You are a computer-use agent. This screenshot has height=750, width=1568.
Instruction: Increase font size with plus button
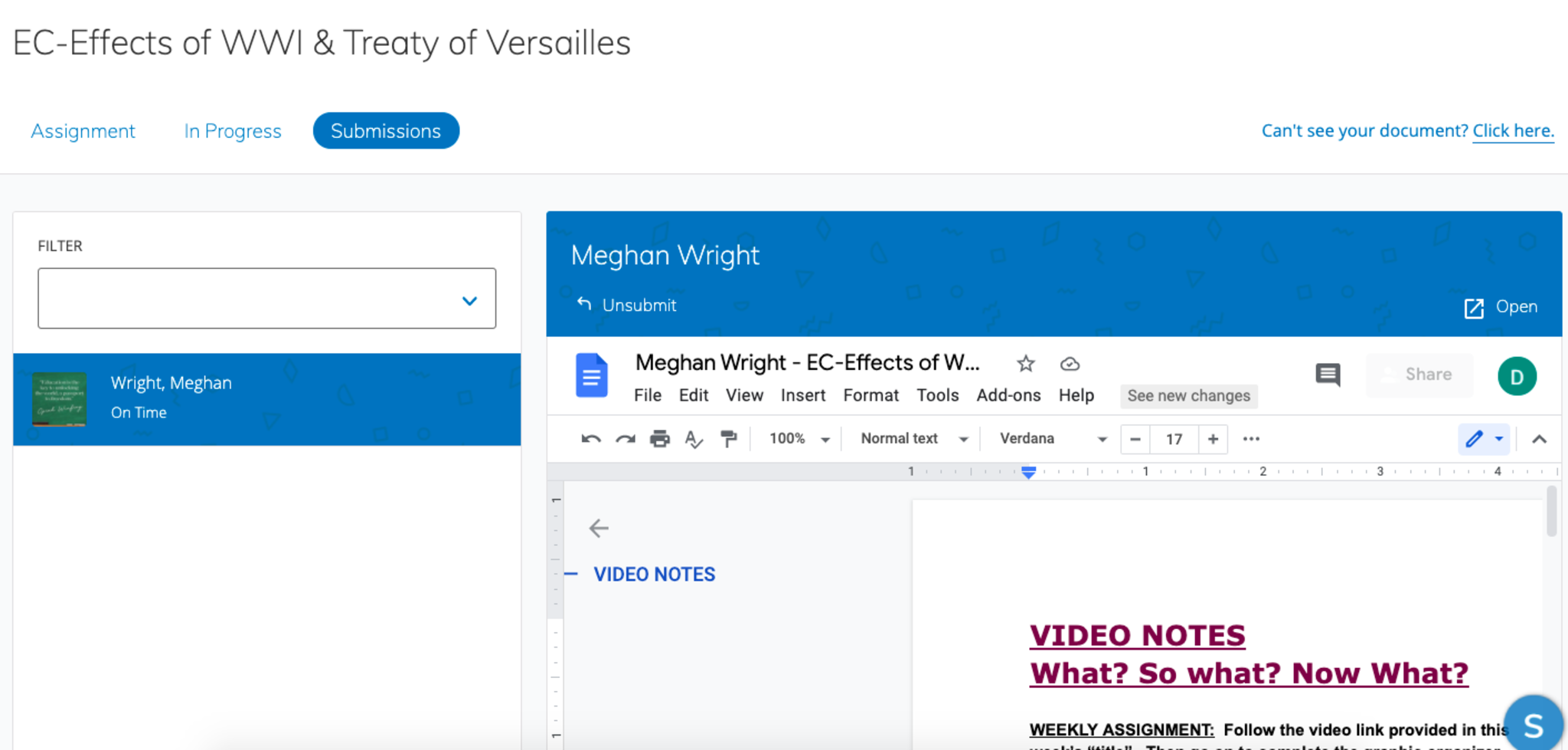pos(1213,439)
